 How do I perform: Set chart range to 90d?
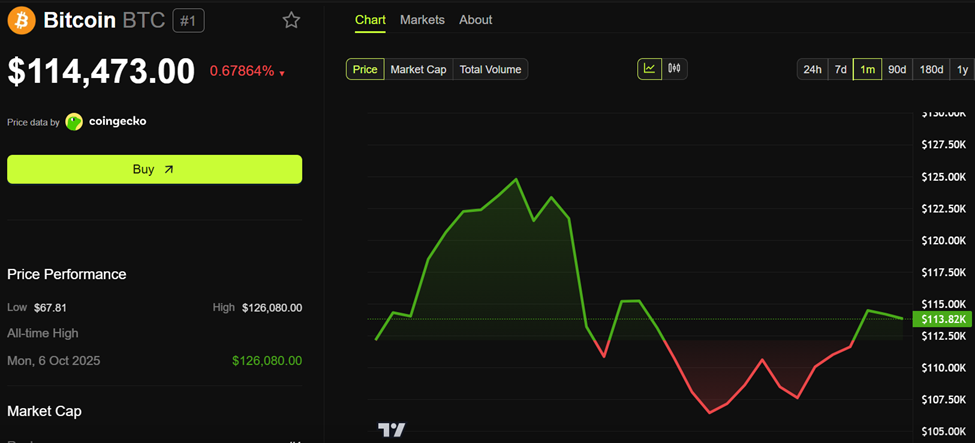coord(897,69)
